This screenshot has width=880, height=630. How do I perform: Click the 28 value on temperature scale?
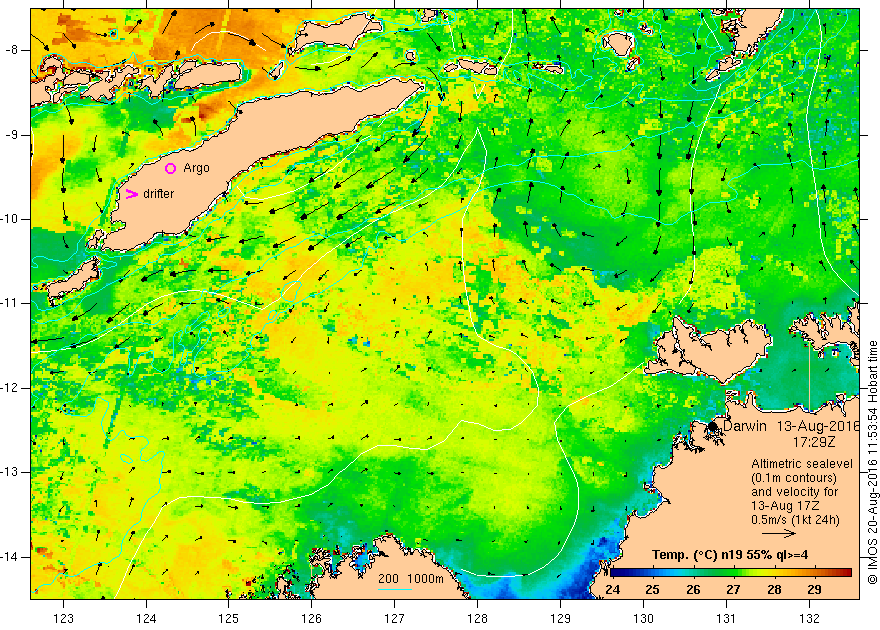pyautogui.click(x=774, y=590)
